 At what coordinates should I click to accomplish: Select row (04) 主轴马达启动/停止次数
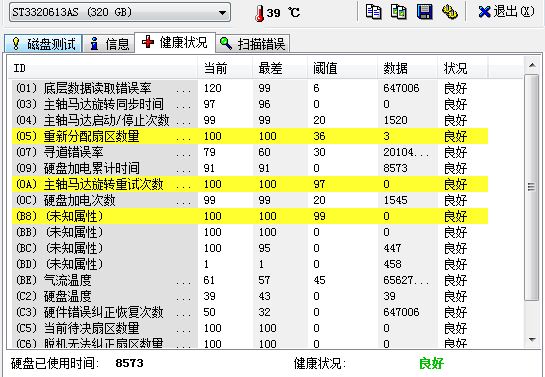coord(250,120)
